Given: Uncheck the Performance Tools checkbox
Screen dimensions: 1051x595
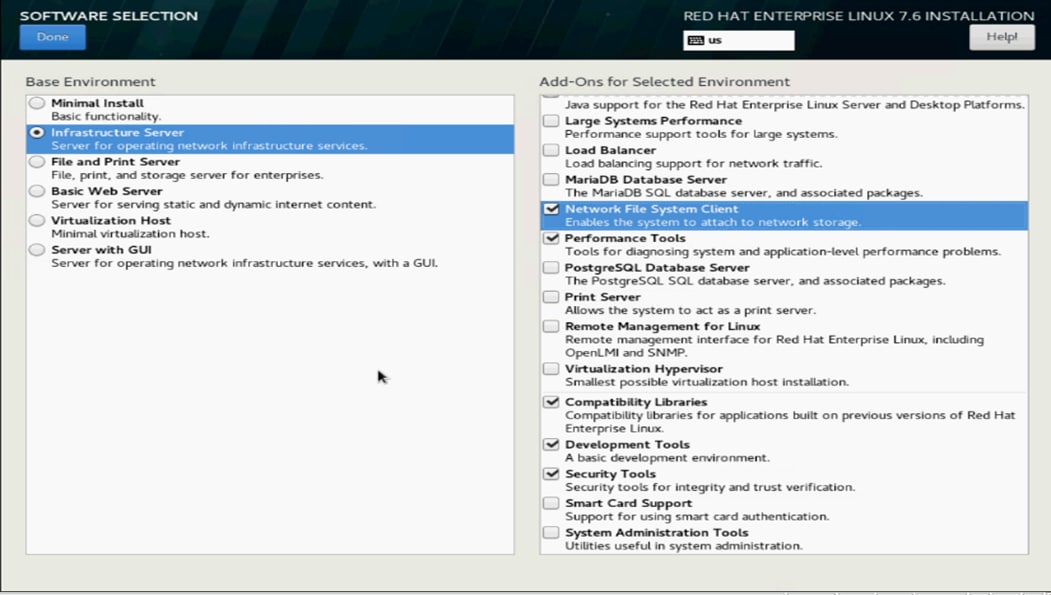Looking at the screenshot, I should coord(551,238).
